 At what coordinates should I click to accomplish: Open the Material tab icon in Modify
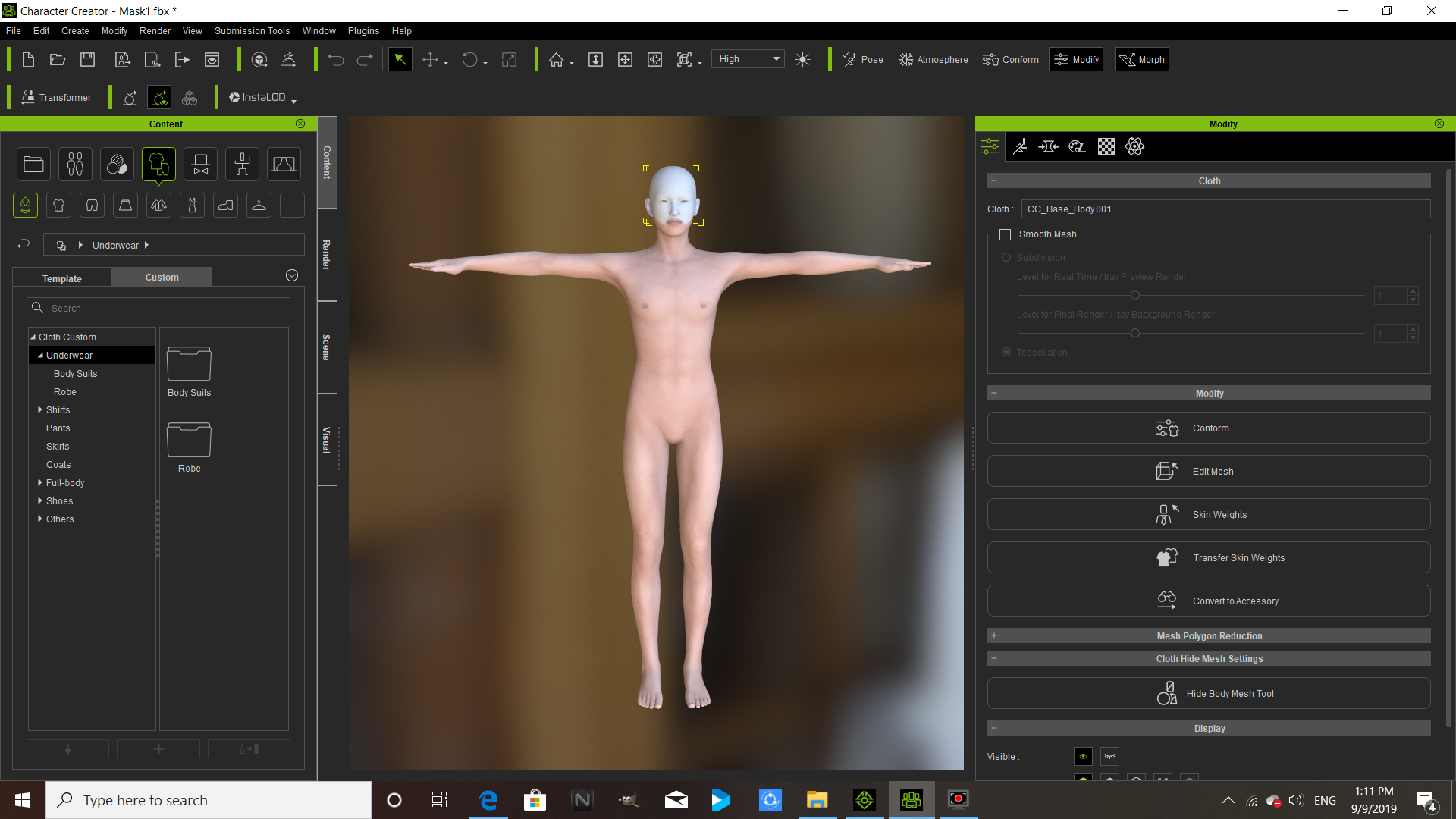(x=1078, y=146)
